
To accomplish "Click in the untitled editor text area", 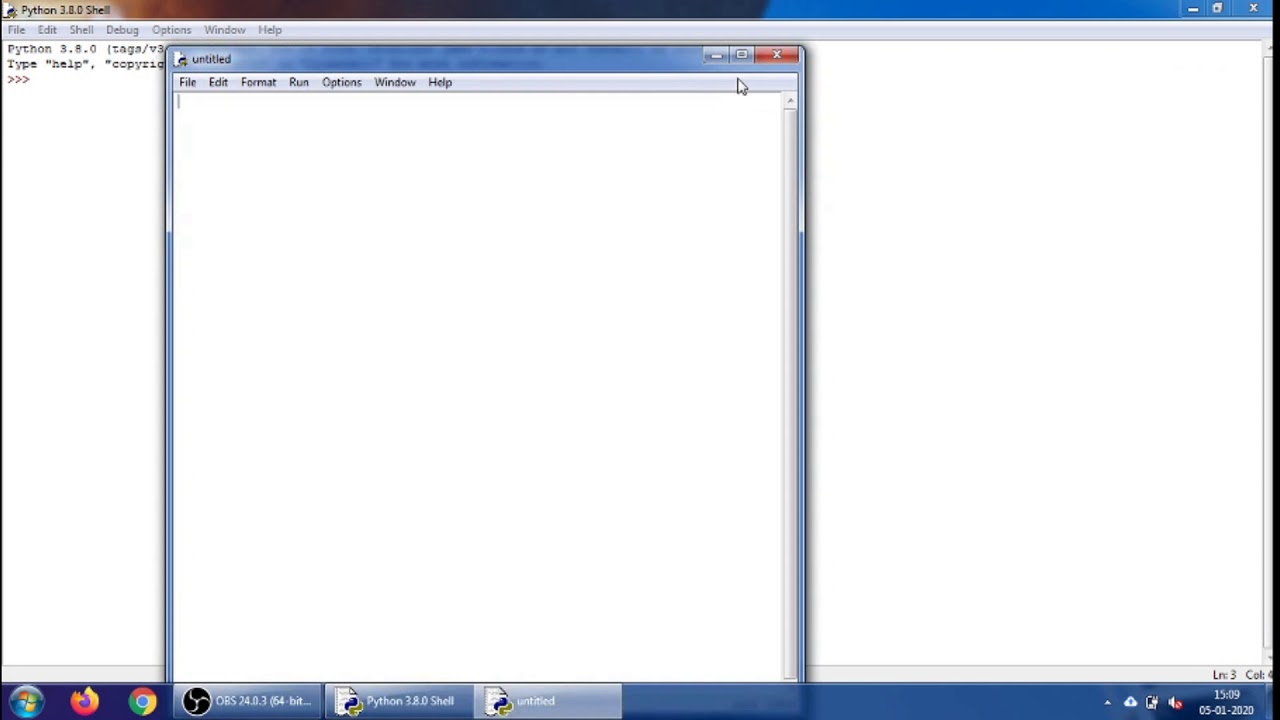I will [x=478, y=387].
